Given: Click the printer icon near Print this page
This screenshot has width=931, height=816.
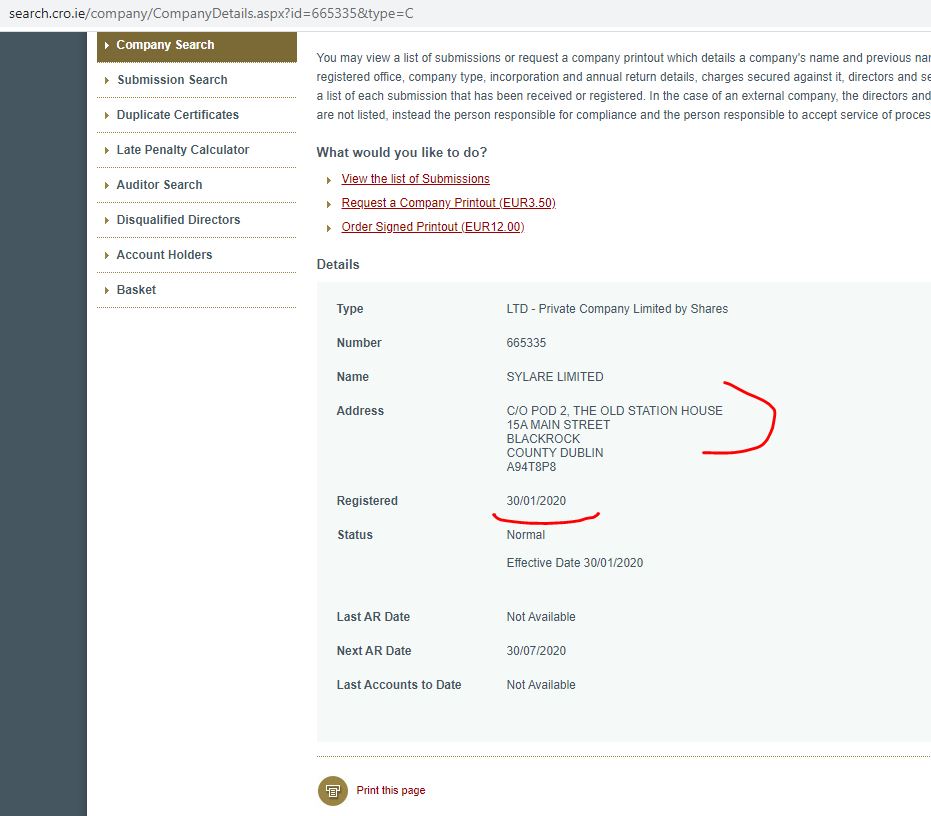Looking at the screenshot, I should (332, 790).
